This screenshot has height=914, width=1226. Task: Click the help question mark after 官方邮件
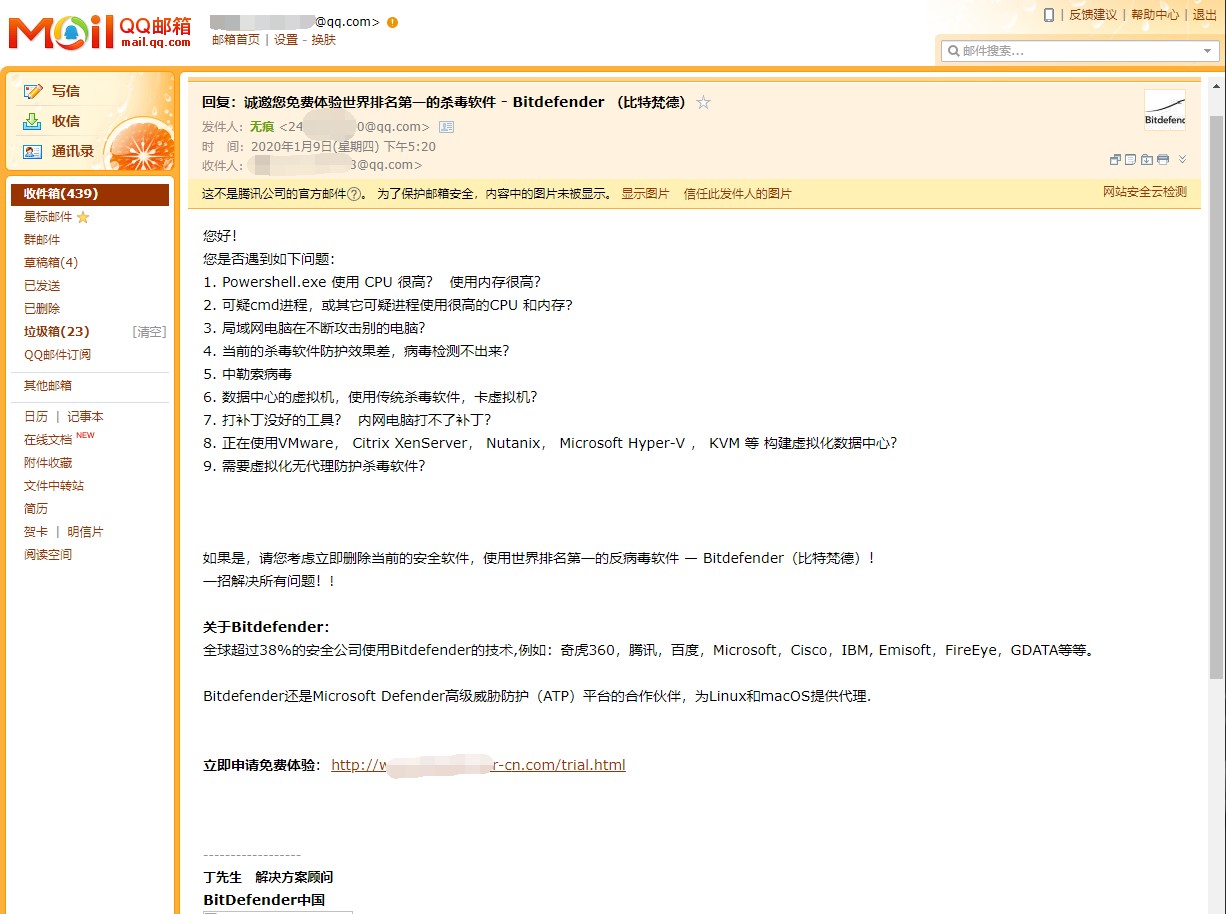point(354,194)
